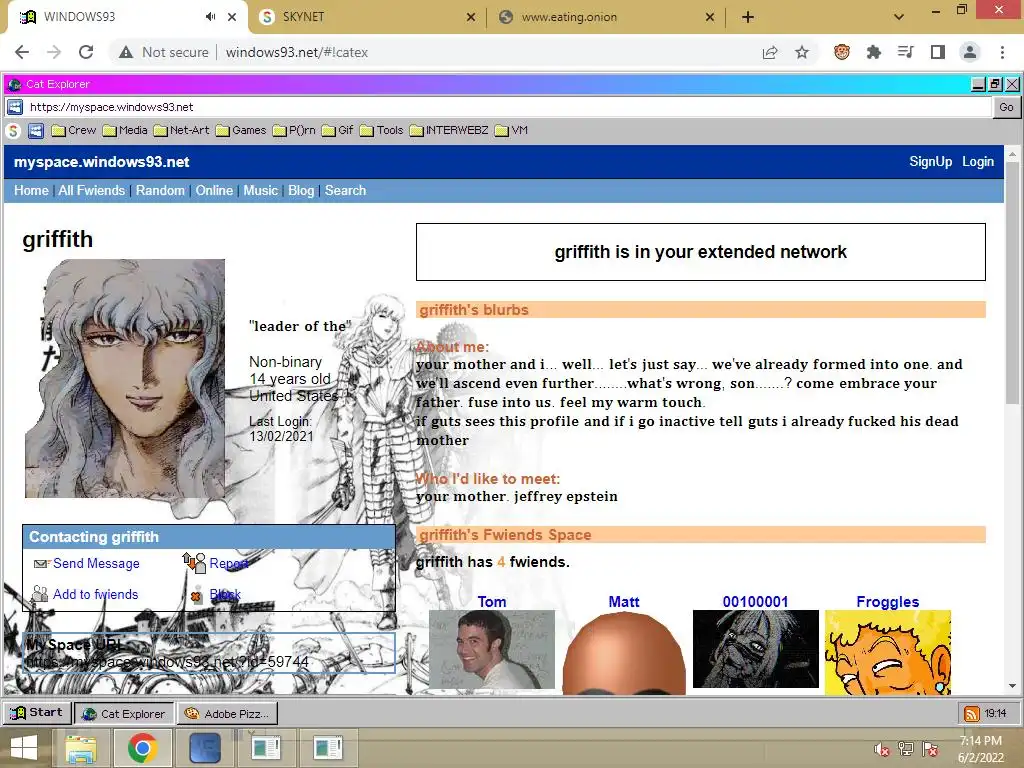Image resolution: width=1024 pixels, height=768 pixels.
Task: Click the Block link
Action: click(x=225, y=594)
